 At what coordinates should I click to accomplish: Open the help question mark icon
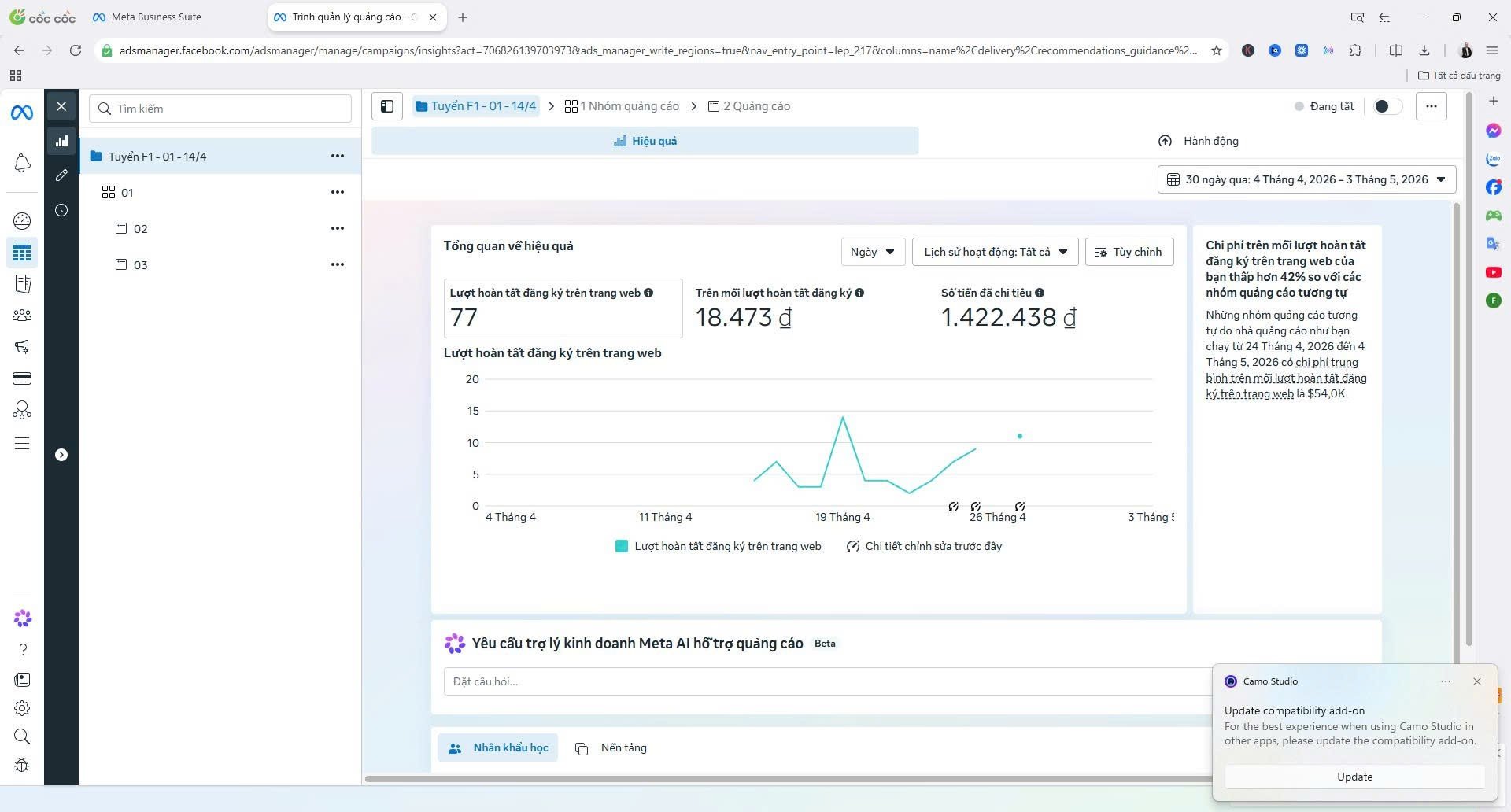coord(22,650)
